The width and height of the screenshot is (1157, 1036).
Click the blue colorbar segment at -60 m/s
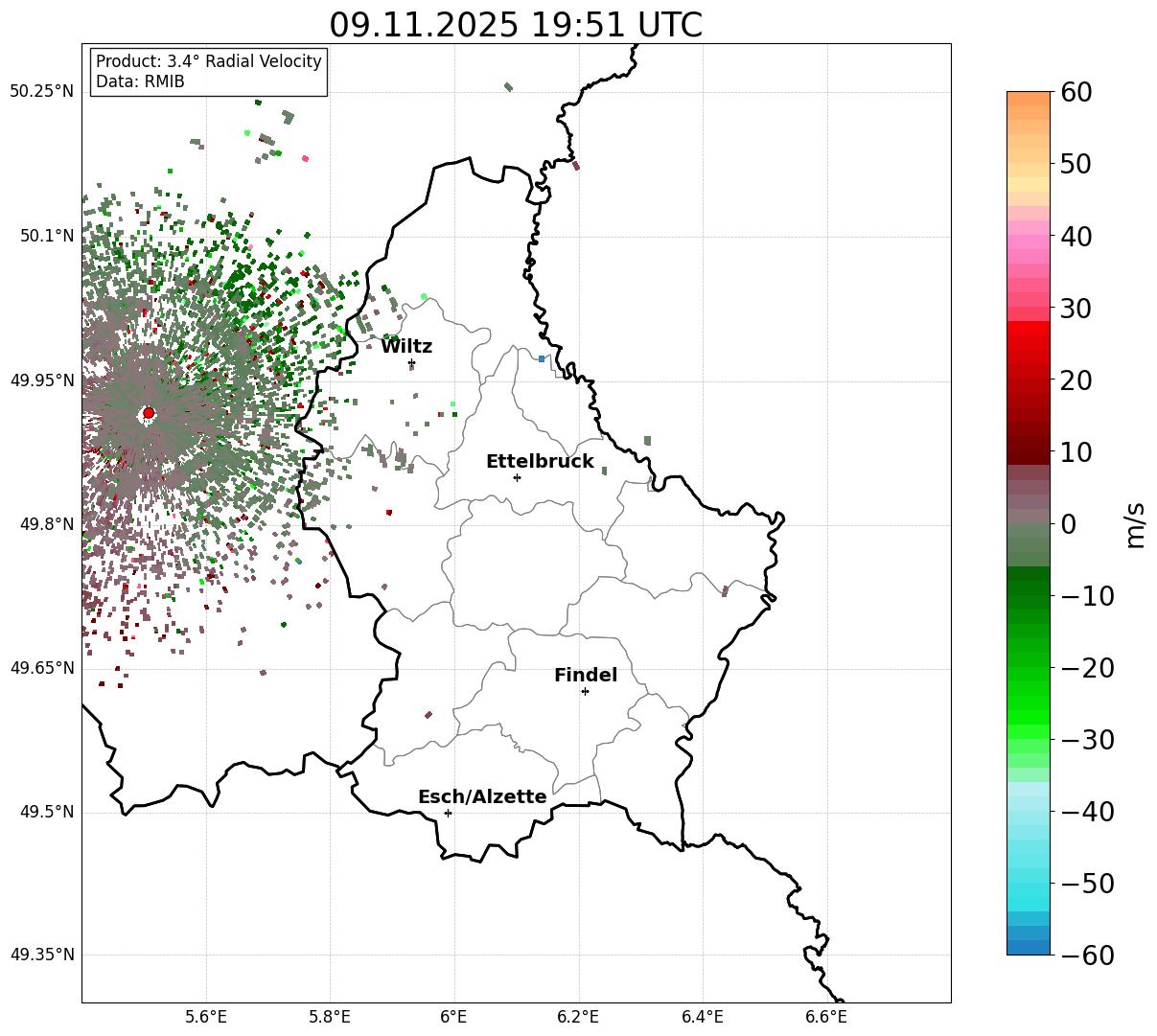pyautogui.click(x=1029, y=947)
